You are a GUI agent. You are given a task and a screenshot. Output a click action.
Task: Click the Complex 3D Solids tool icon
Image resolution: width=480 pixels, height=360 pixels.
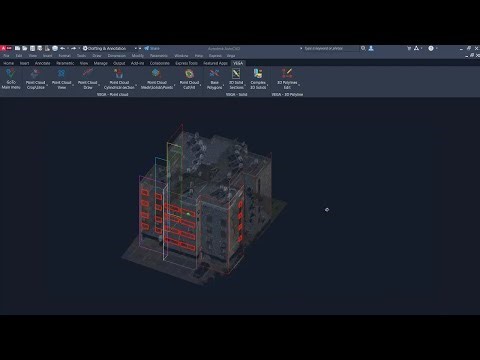tap(258, 74)
